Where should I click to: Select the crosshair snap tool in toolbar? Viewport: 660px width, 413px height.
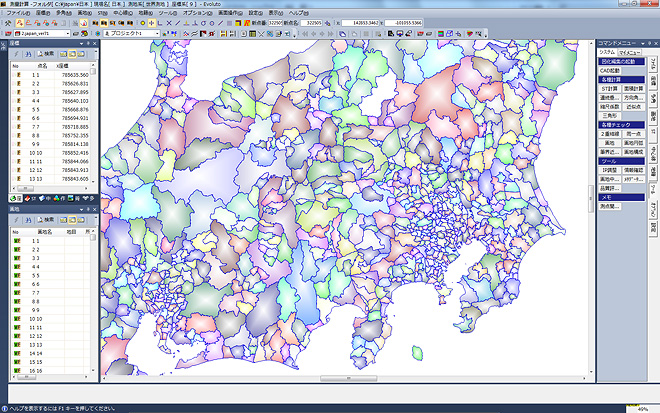(152, 23)
